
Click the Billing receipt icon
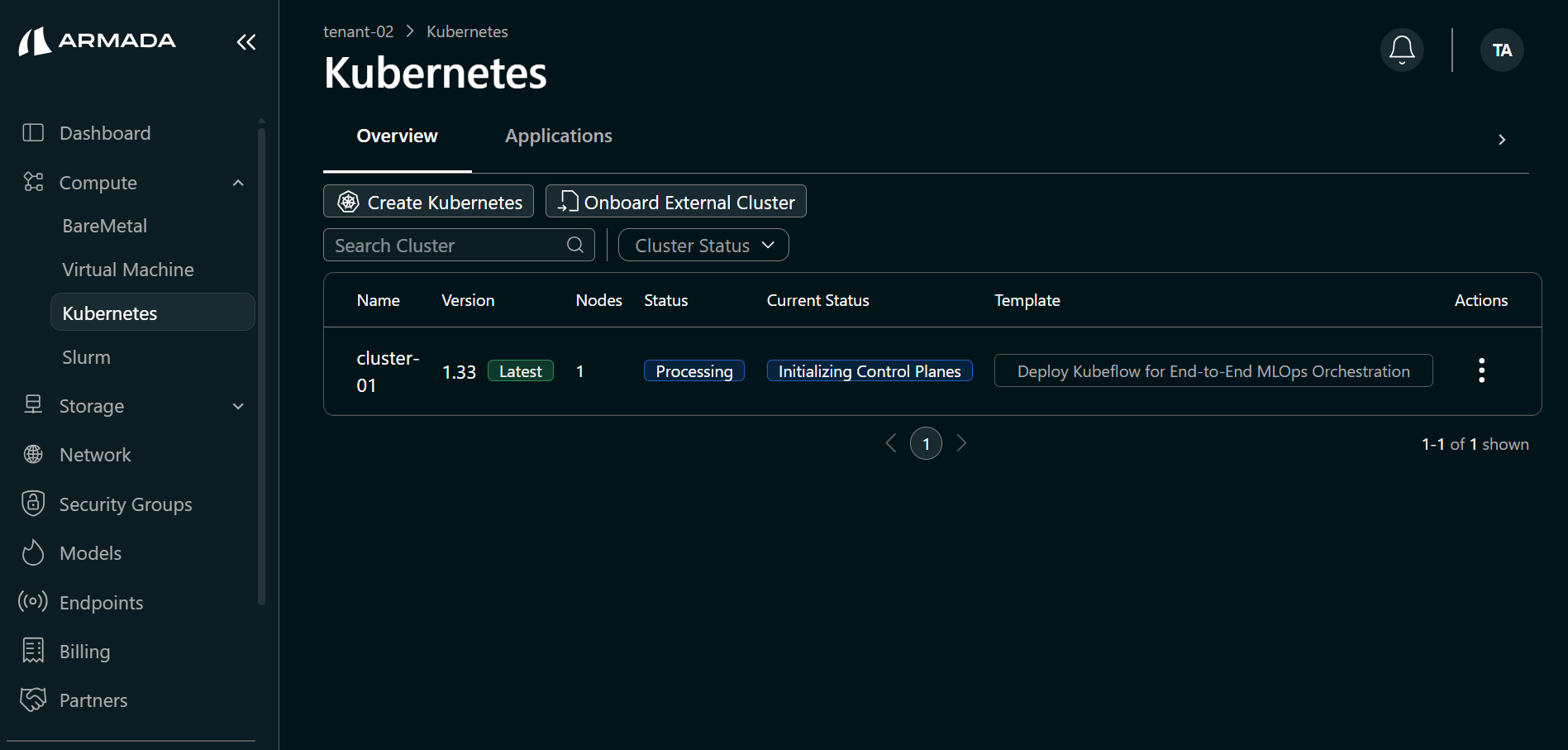pos(33,651)
